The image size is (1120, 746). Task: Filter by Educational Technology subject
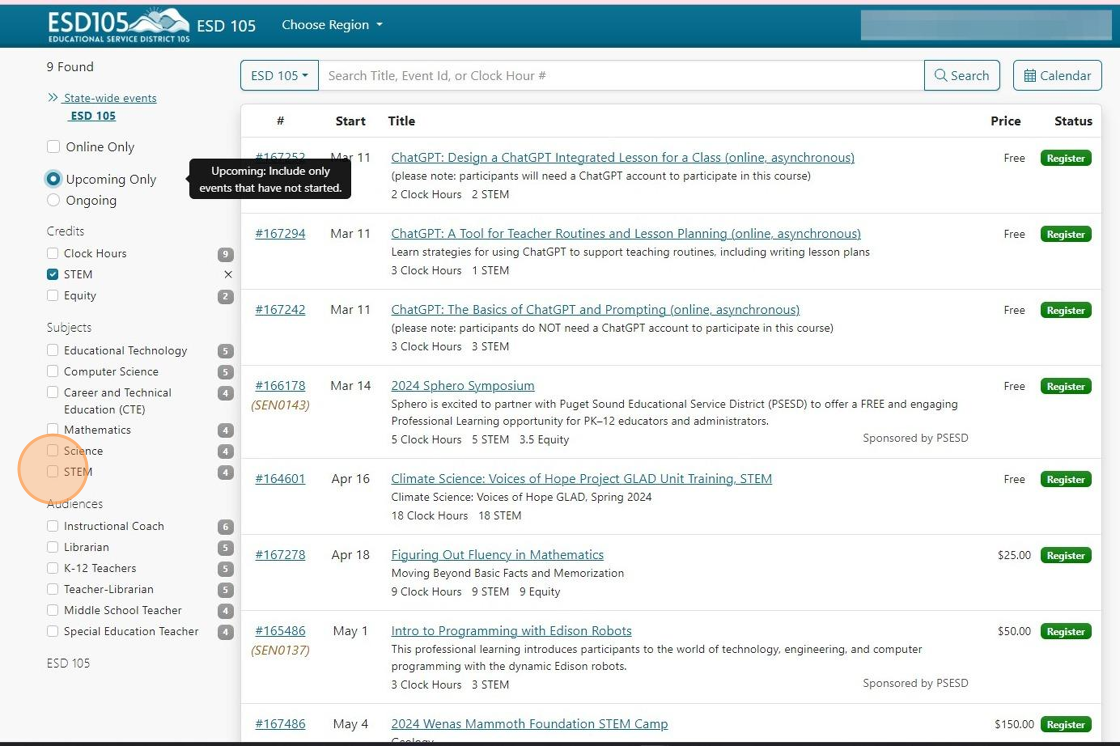click(x=53, y=350)
